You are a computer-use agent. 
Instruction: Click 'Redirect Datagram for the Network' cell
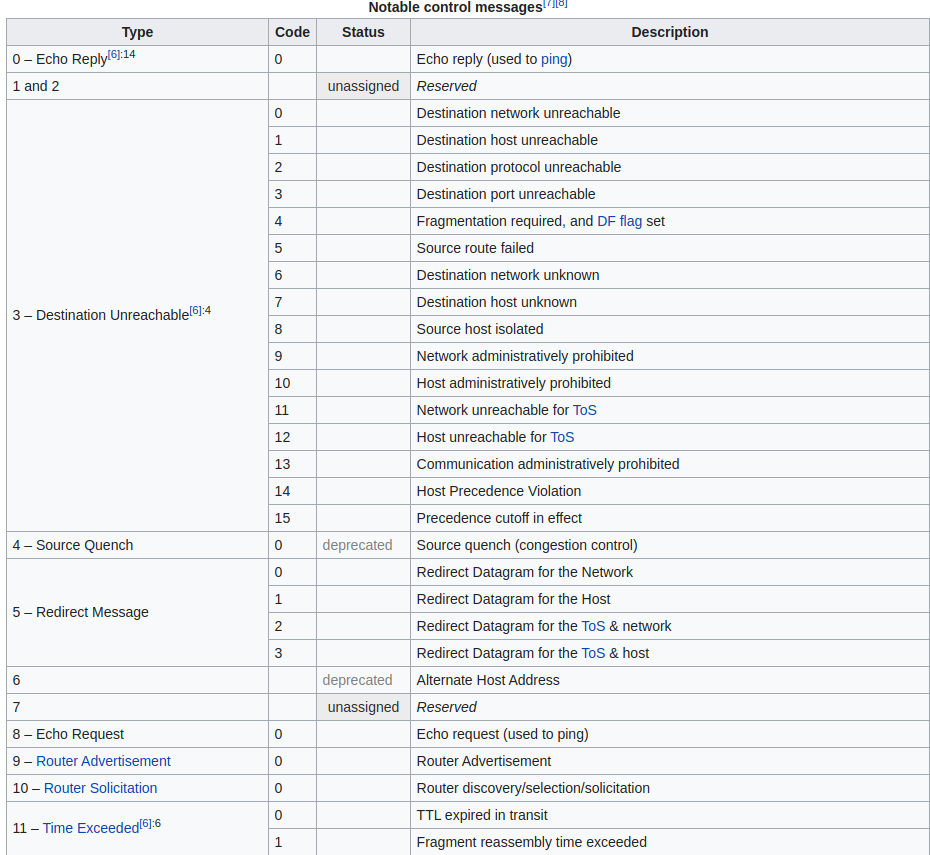tap(670, 572)
